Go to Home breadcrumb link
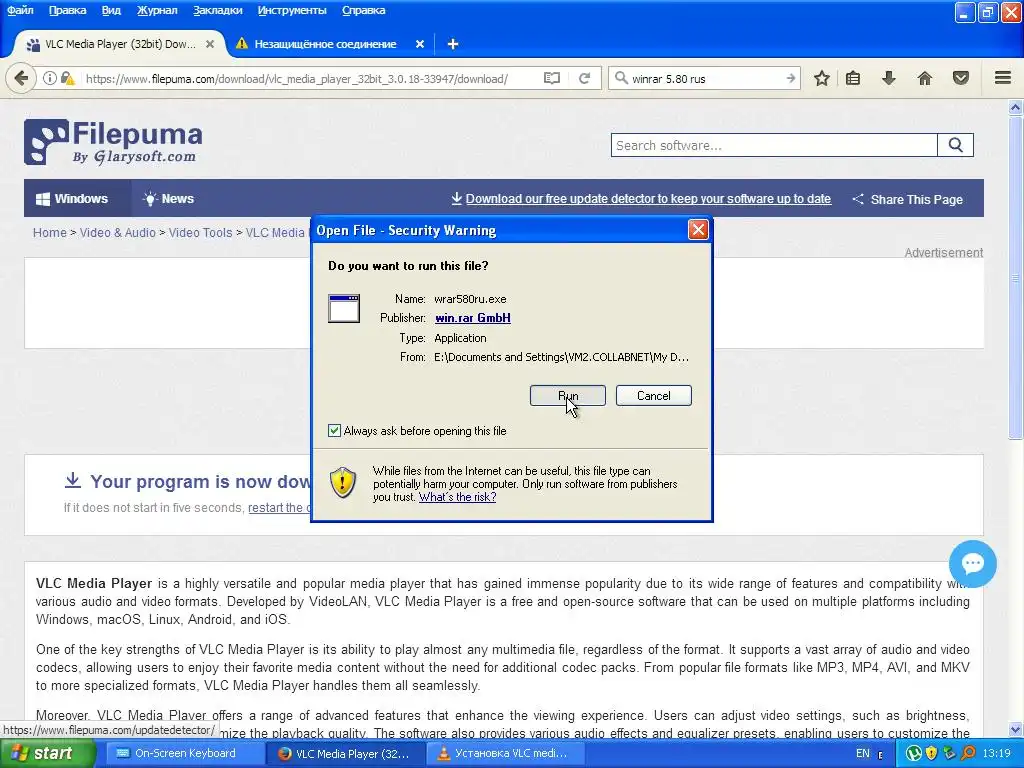Viewport: 1024px width, 768px height. pyautogui.click(x=50, y=232)
